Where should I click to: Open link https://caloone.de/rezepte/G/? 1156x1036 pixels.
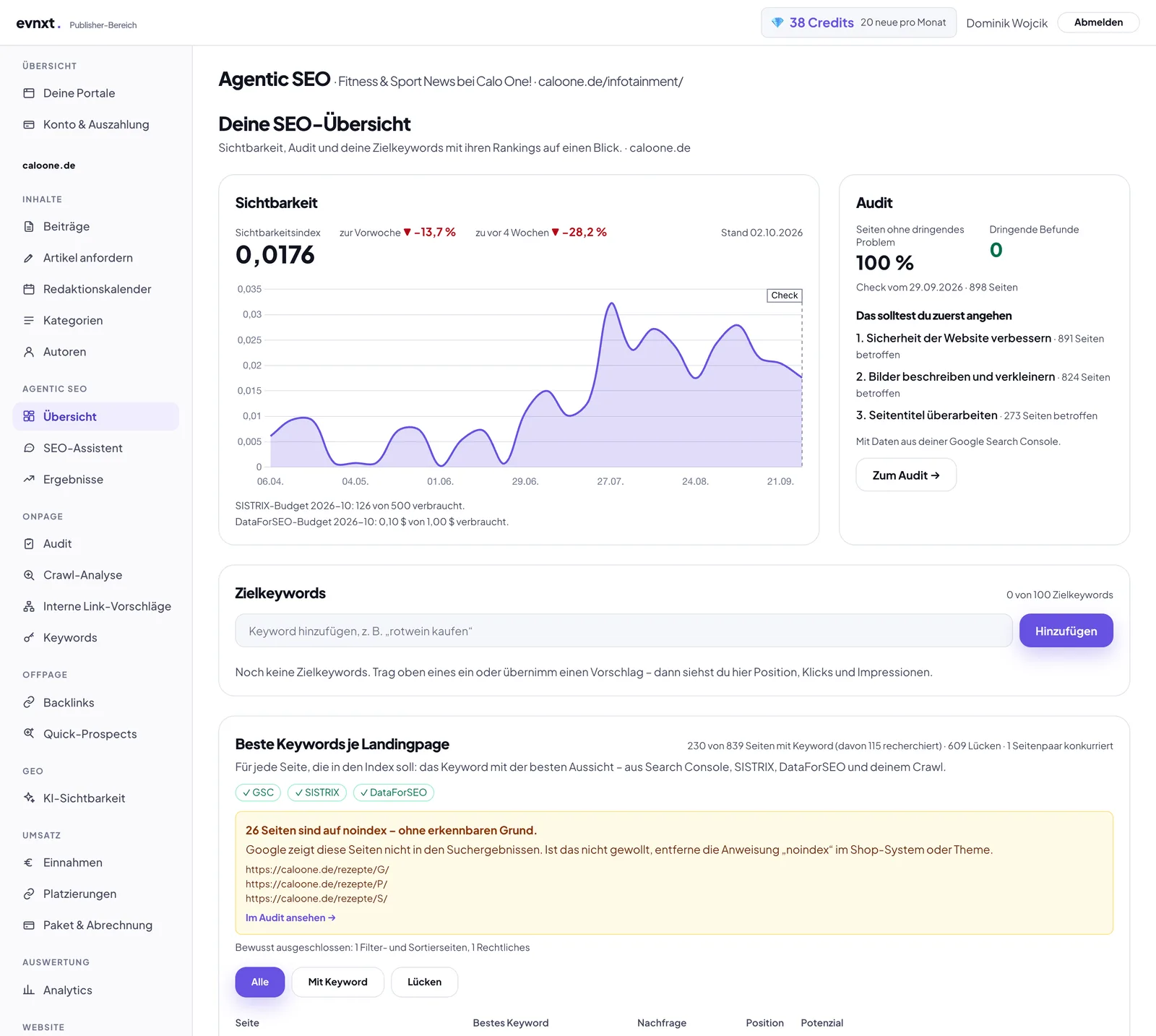coord(317,870)
